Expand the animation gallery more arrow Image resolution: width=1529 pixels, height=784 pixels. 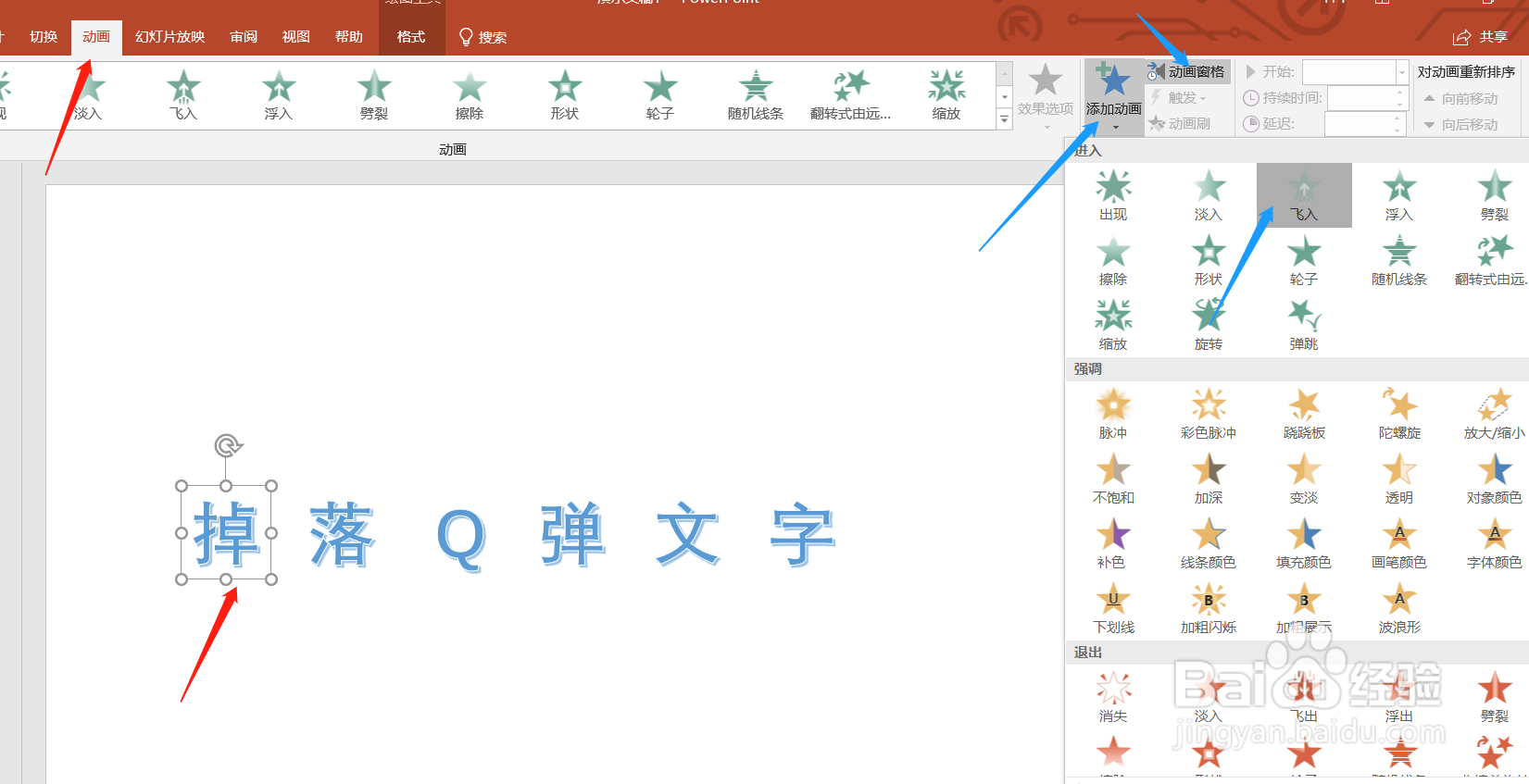[x=1005, y=118]
